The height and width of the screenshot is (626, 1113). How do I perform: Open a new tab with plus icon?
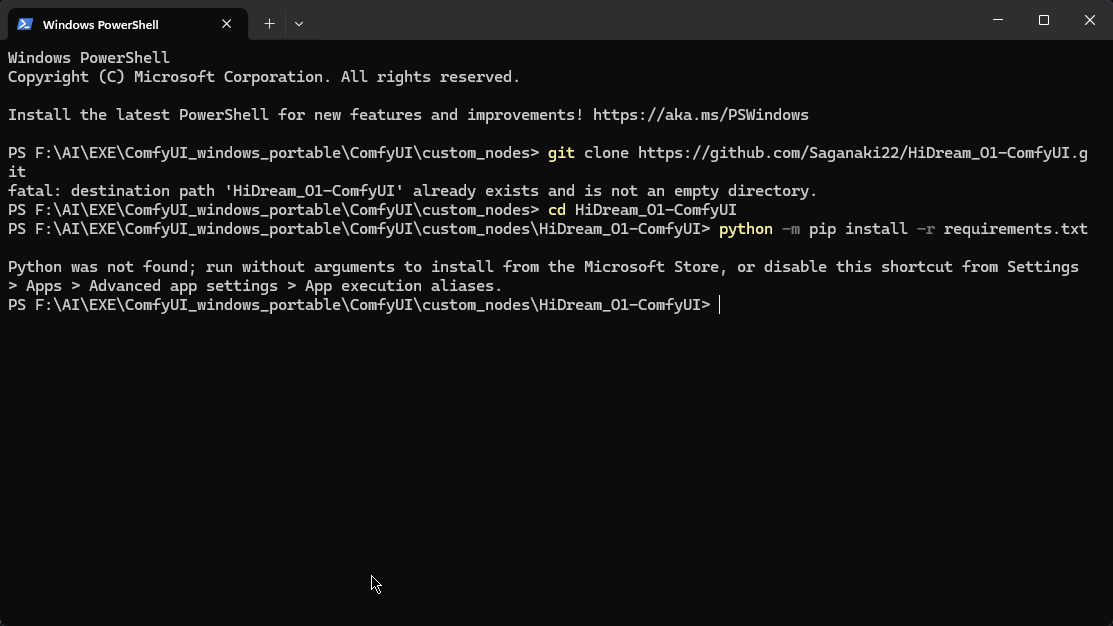(269, 23)
